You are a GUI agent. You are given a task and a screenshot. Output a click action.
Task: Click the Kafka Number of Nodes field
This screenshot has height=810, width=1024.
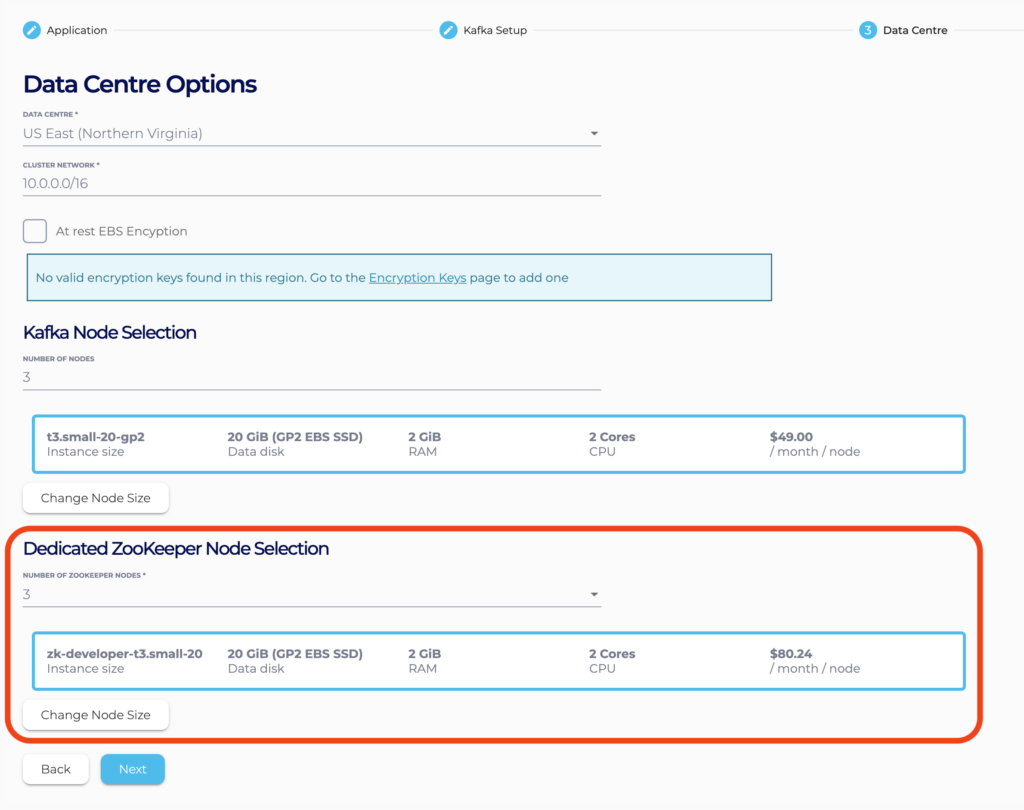(x=311, y=378)
